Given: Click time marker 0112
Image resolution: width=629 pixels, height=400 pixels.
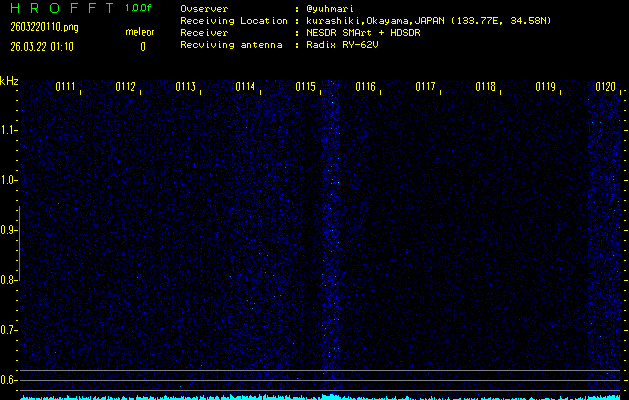Looking at the screenshot, I should point(126,87).
